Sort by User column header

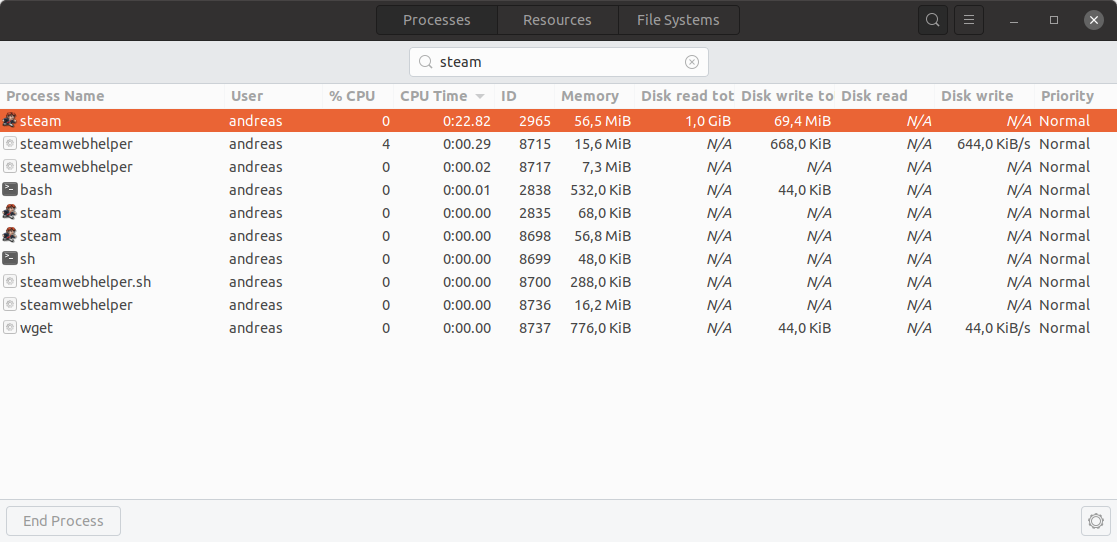tap(274, 96)
